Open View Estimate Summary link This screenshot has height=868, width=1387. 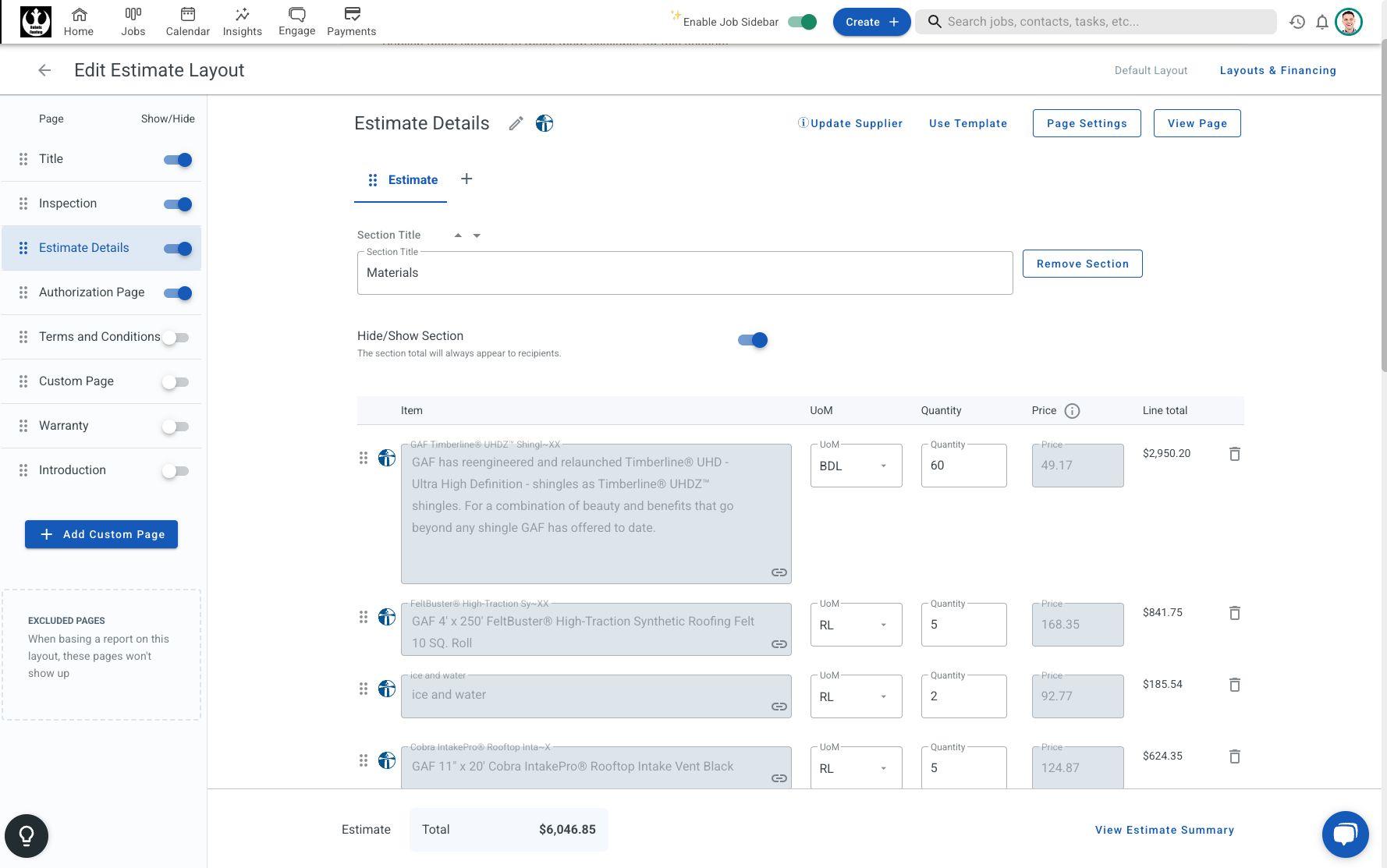[x=1165, y=830]
